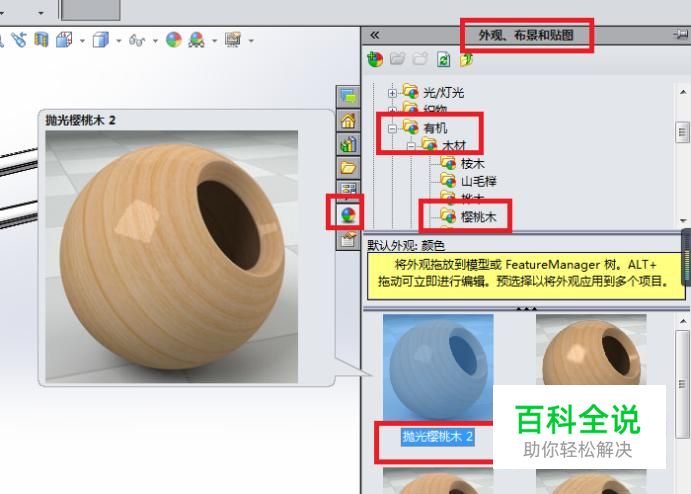The width and height of the screenshot is (691, 494).
Task: Click the thumbnail list scrollbar up arrow
Action: pos(683,321)
